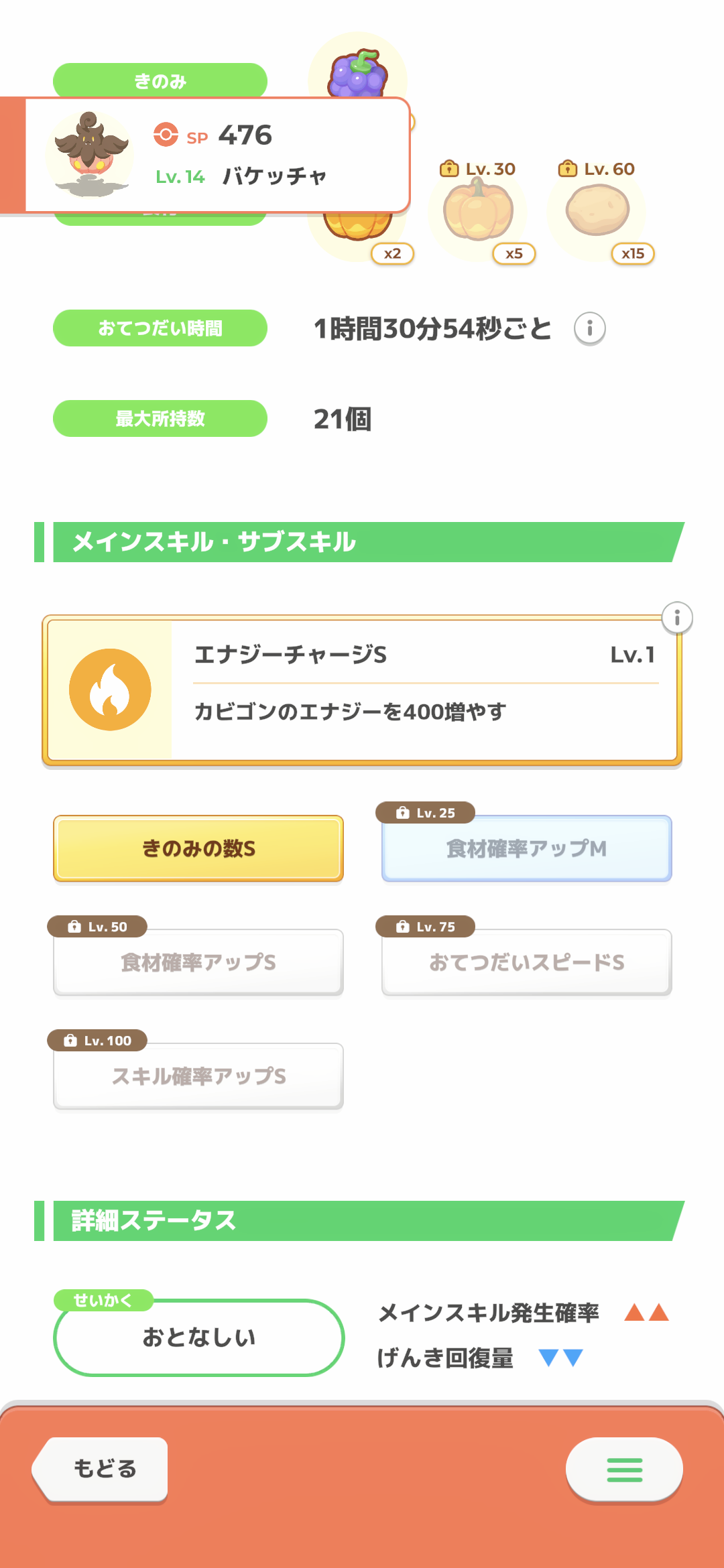Select the きのみの数S sub skill
724x1568 pixels.
(198, 848)
